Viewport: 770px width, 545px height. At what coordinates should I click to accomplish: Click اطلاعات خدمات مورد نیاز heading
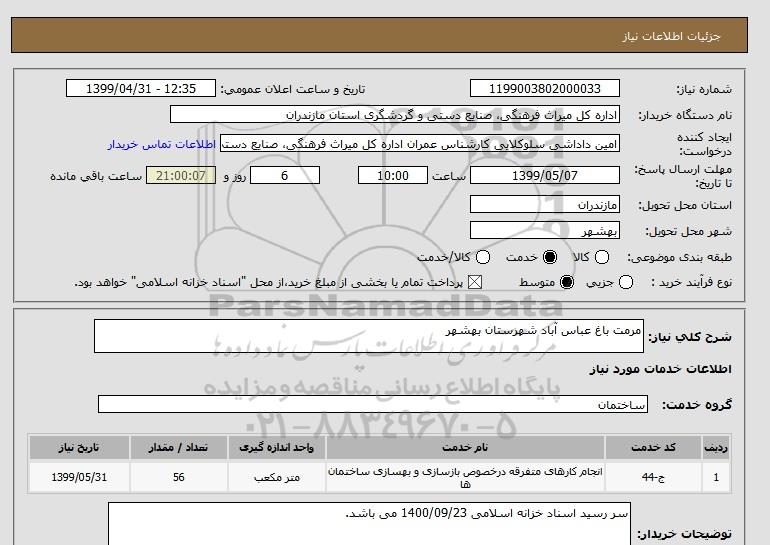pos(660,369)
